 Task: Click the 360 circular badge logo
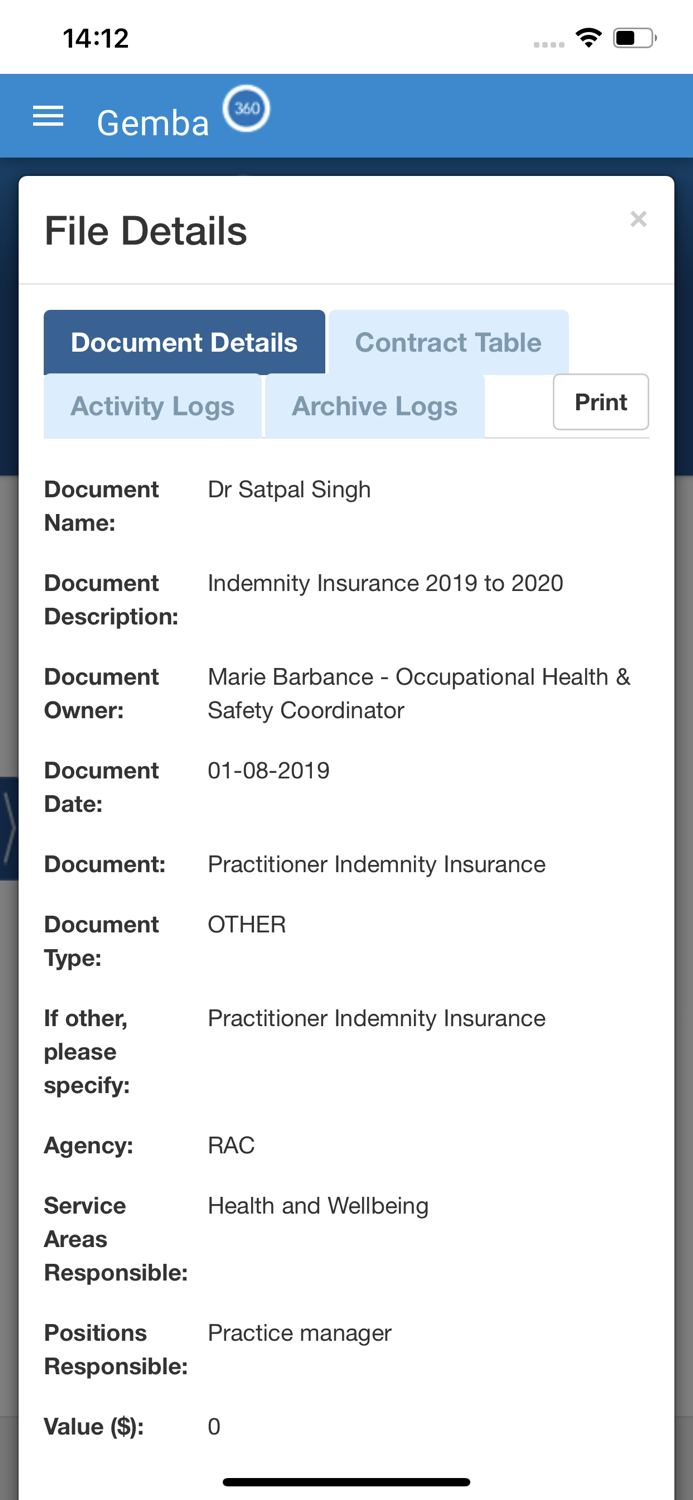[x=246, y=109]
